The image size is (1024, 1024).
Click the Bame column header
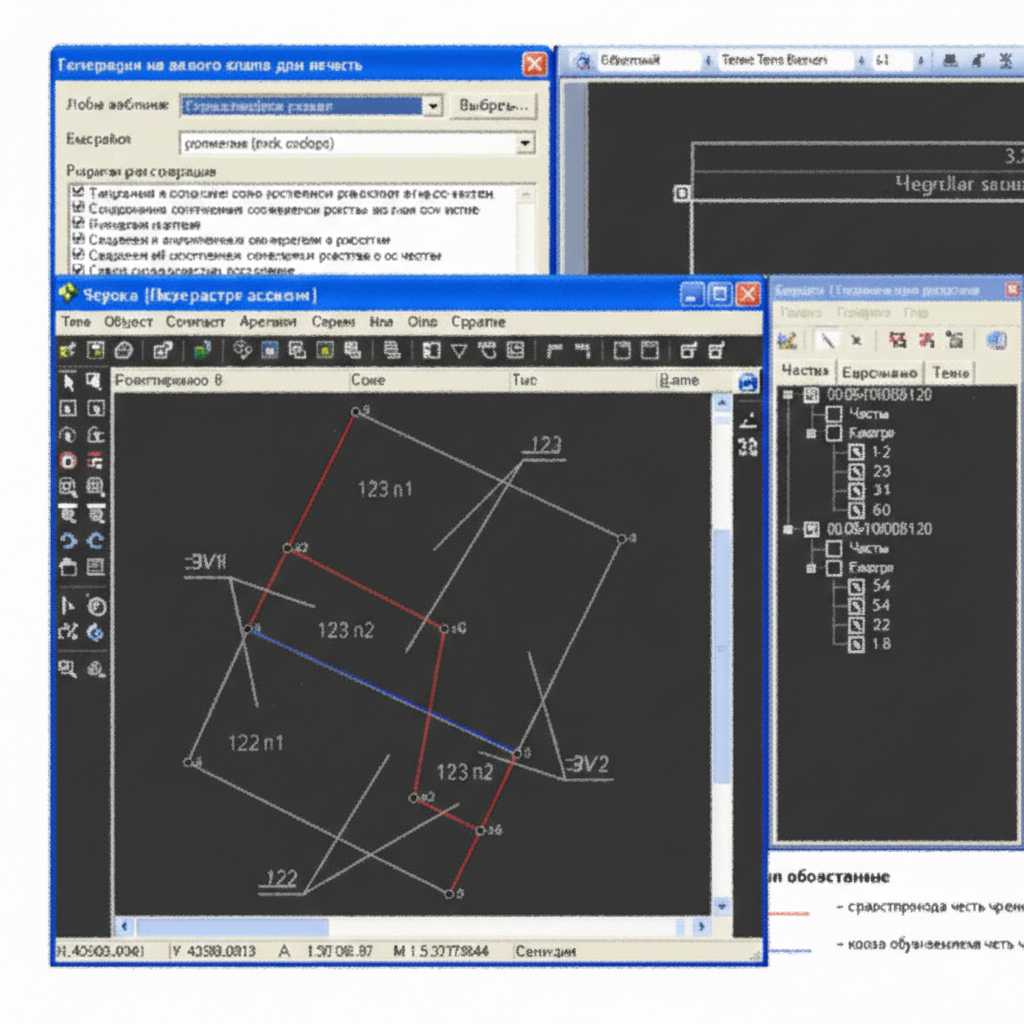680,381
